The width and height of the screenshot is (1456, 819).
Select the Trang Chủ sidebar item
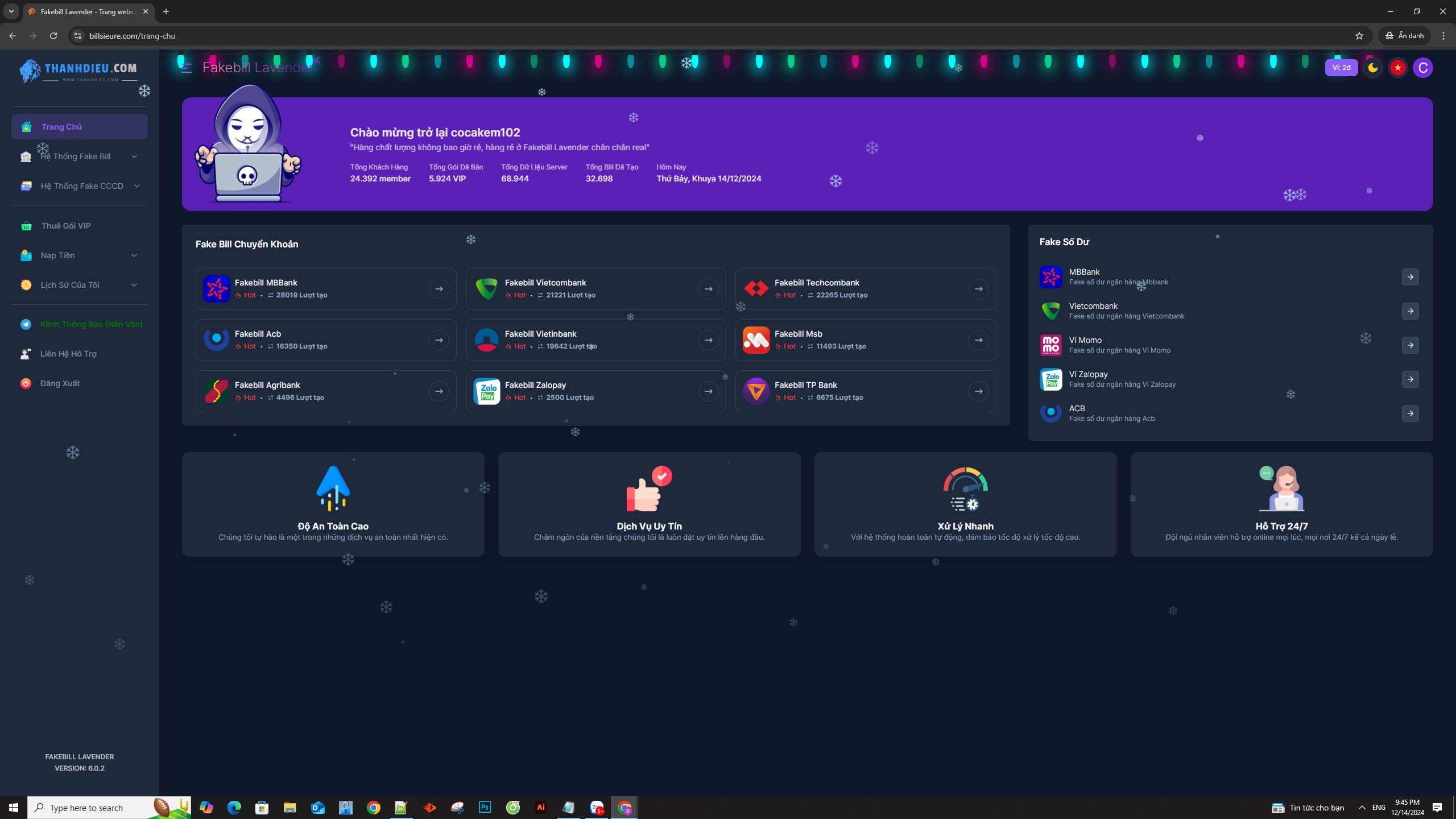coord(61,127)
